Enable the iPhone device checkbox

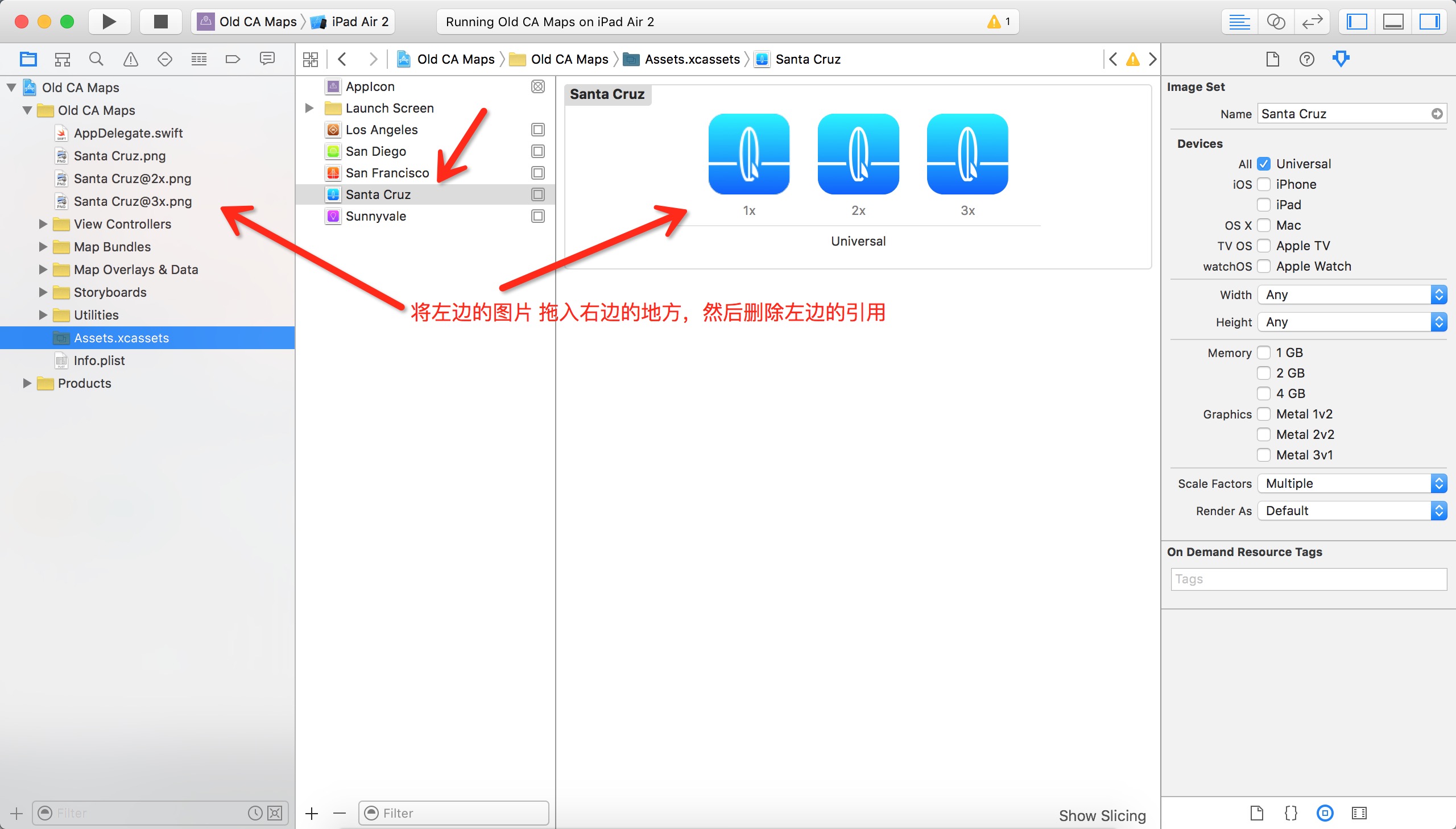point(1264,184)
